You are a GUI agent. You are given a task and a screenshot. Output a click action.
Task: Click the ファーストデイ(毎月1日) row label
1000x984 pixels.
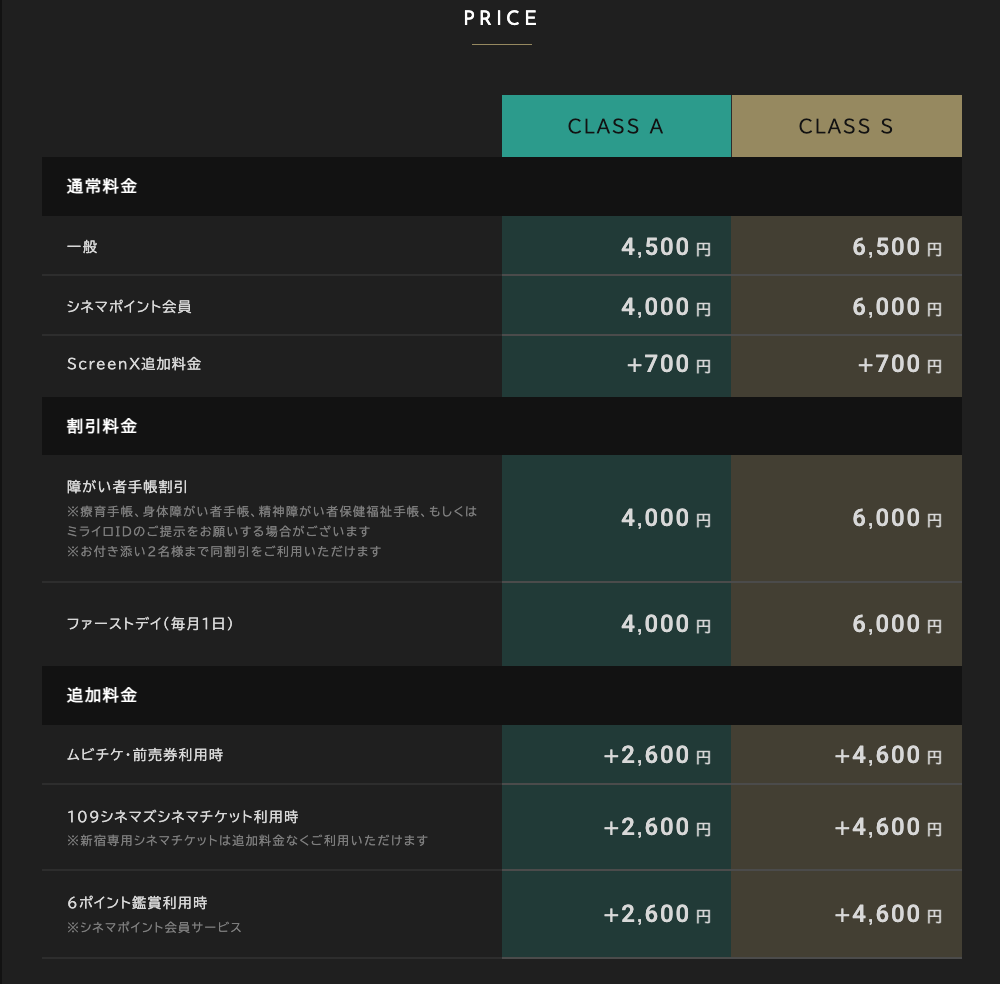tap(150, 624)
